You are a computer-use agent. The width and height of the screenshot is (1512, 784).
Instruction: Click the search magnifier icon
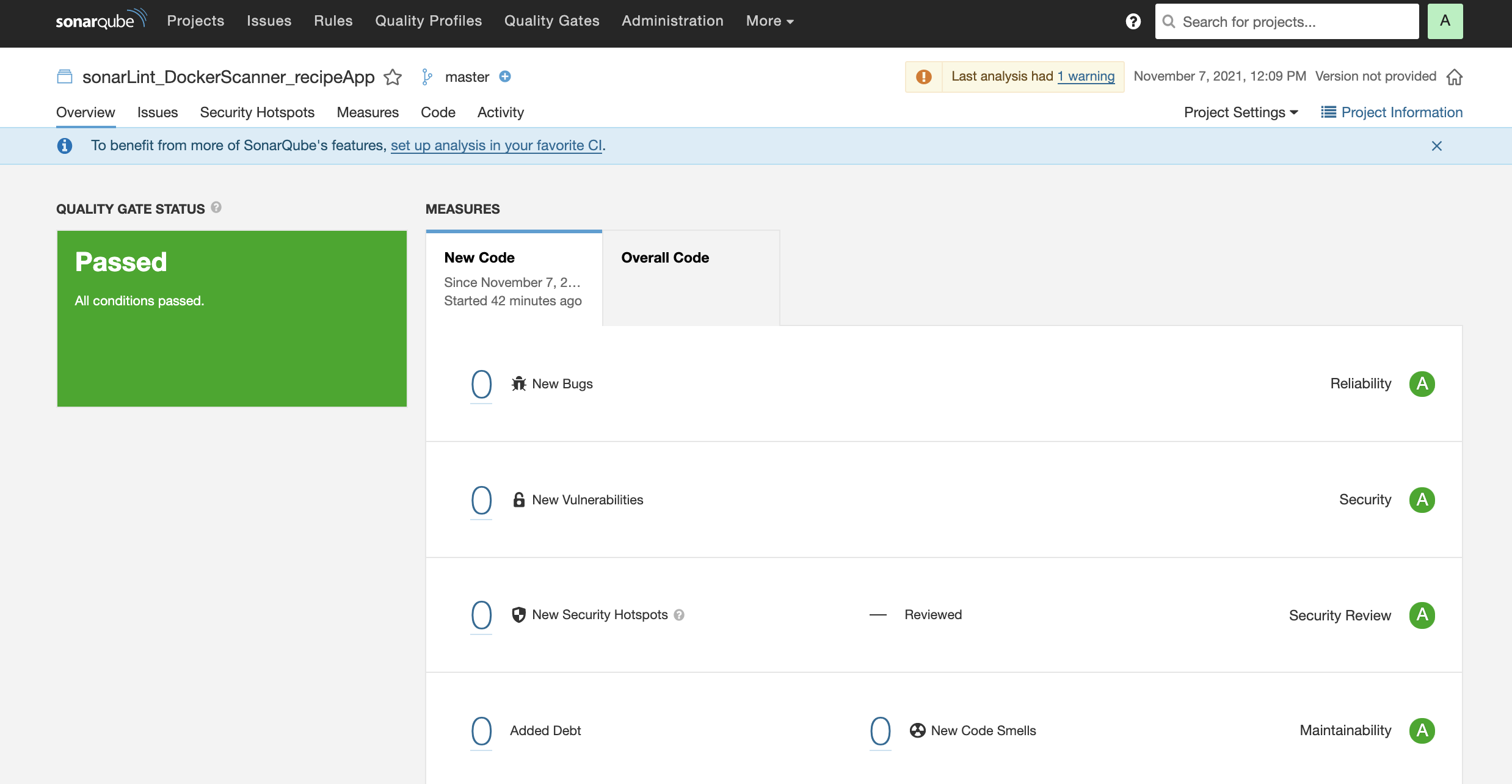point(1169,22)
